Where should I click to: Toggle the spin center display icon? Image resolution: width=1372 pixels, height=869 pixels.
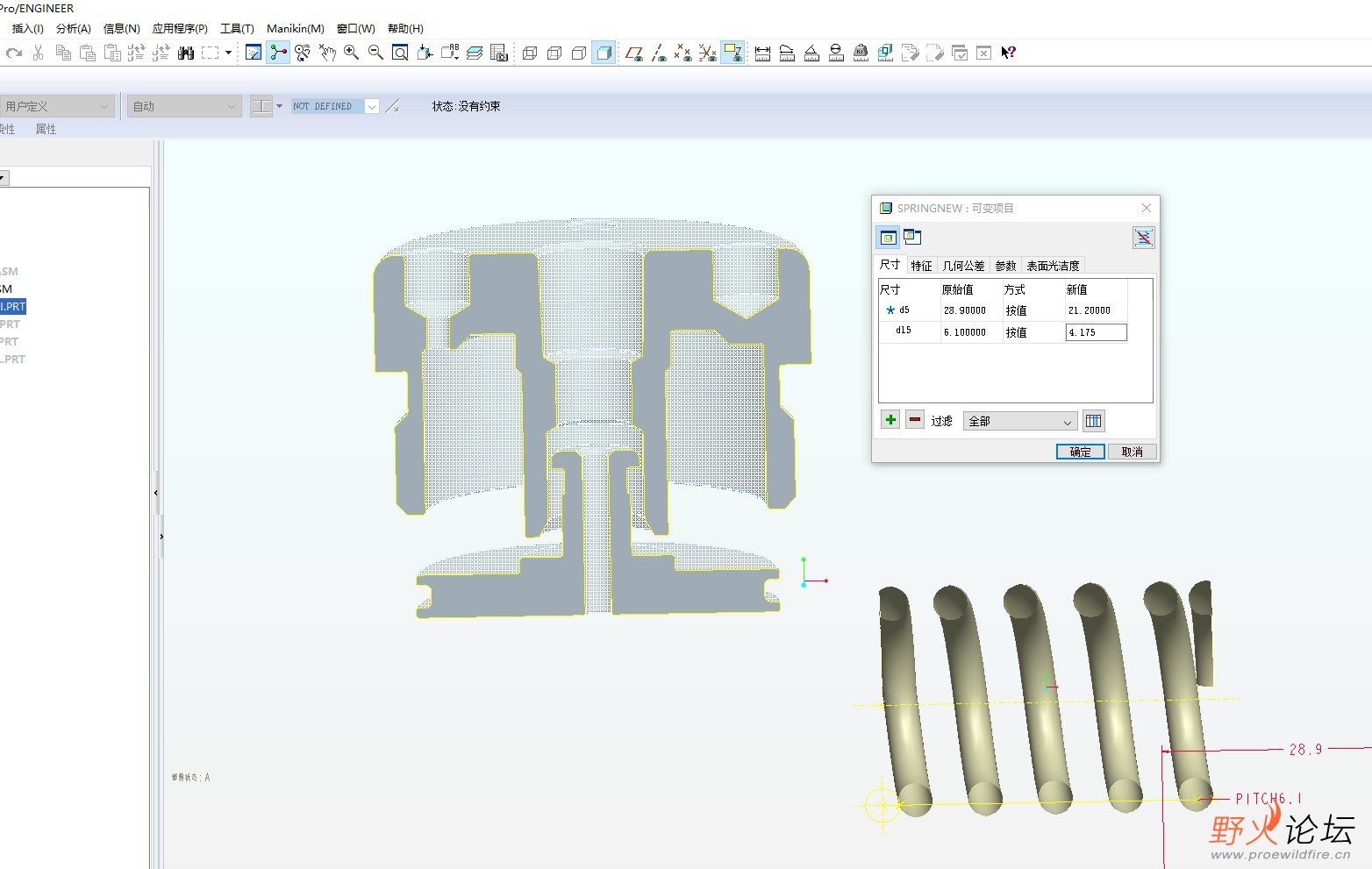278,53
